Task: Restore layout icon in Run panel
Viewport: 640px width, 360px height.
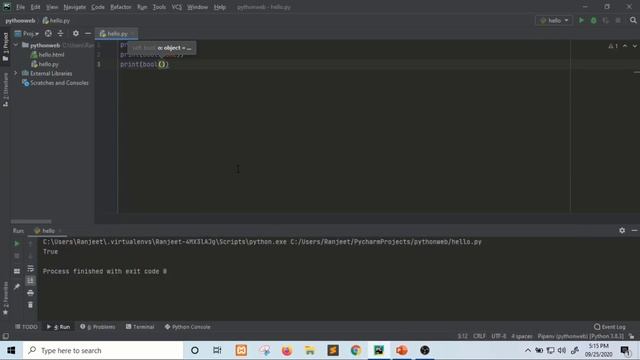Action: click(17, 271)
